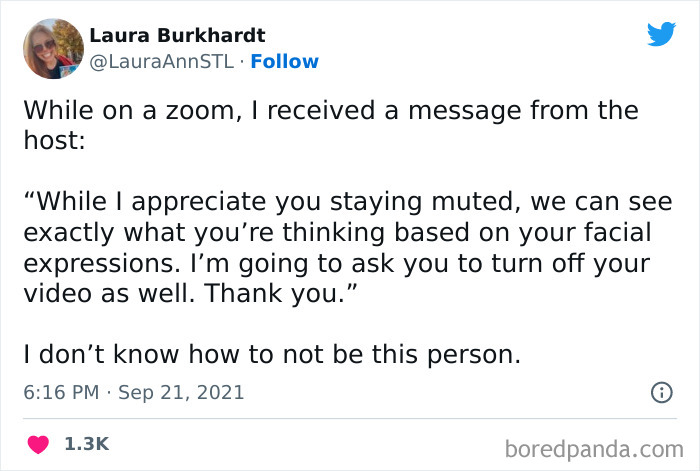Click the Sep 21, 2021 date
700x471 pixels.
tap(181, 393)
